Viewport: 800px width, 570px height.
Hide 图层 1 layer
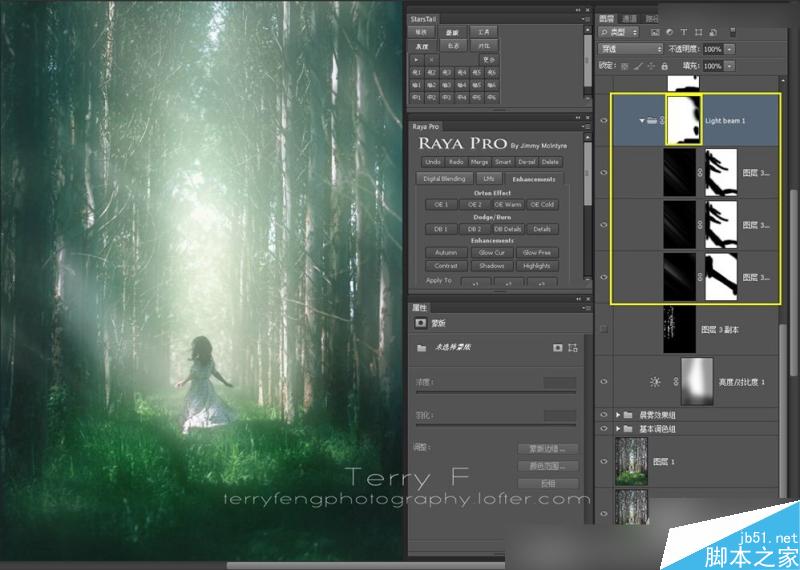pos(604,461)
